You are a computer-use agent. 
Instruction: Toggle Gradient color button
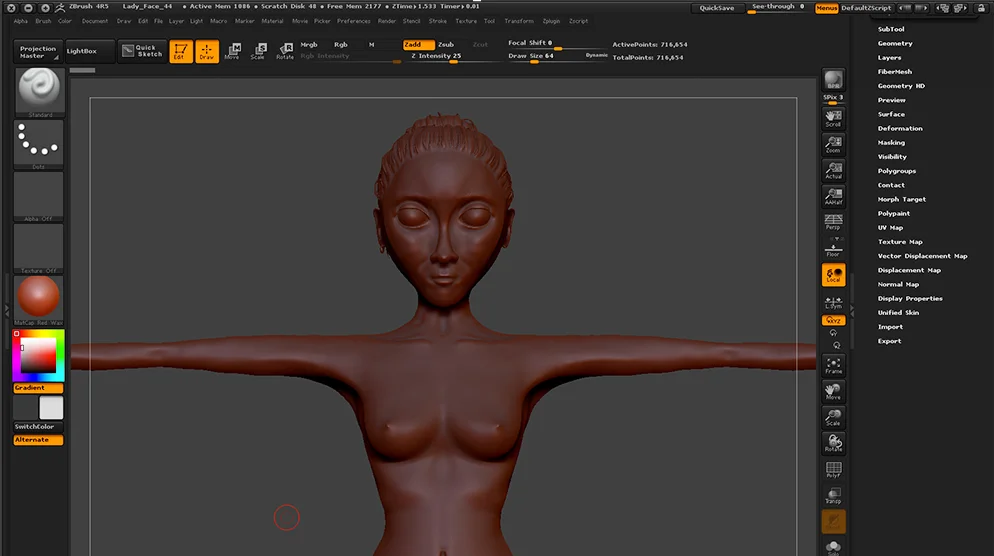coord(38,387)
